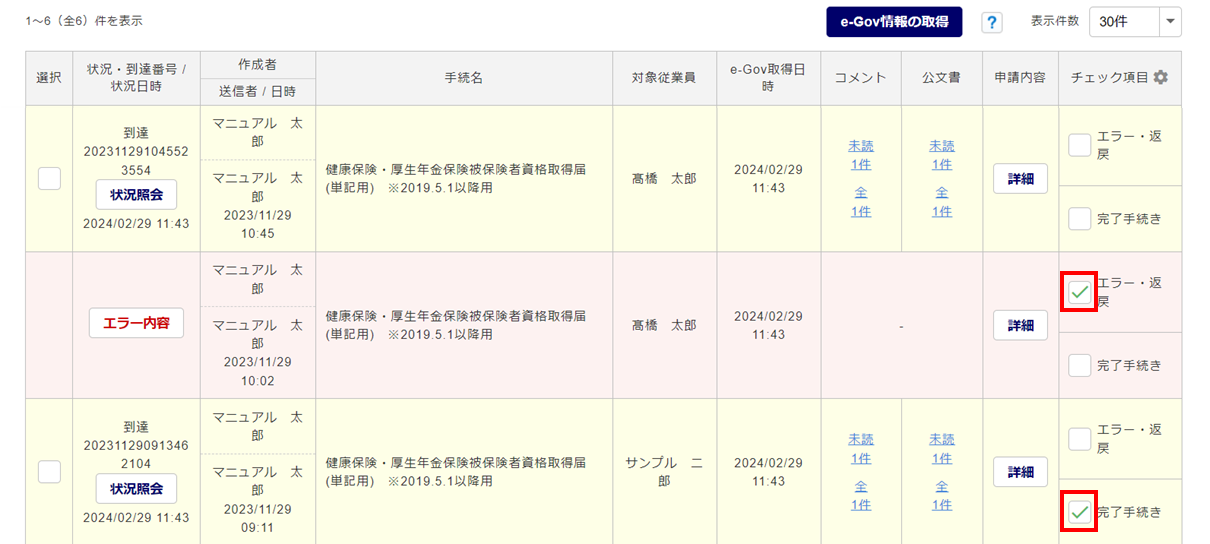The width and height of the screenshot is (1210, 544).
Task: Click the 手続名 column header
Action: coord(463,78)
